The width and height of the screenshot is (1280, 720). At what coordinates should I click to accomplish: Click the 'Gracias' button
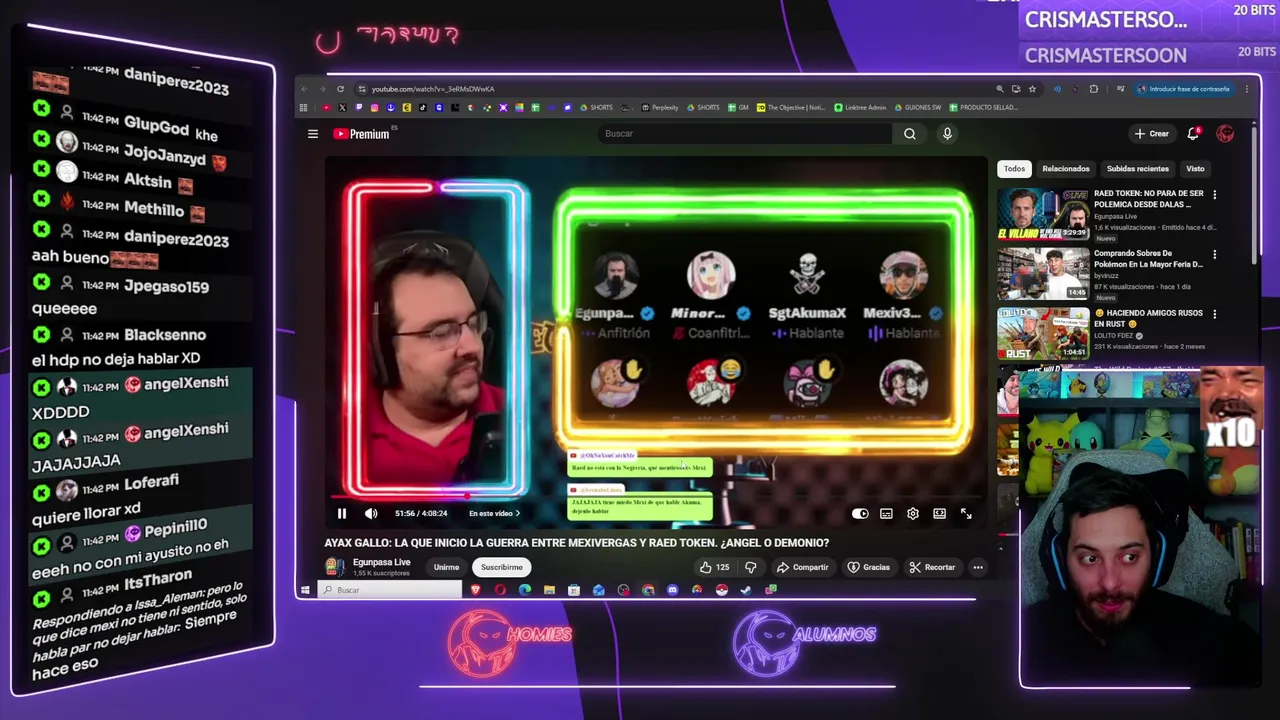868,567
